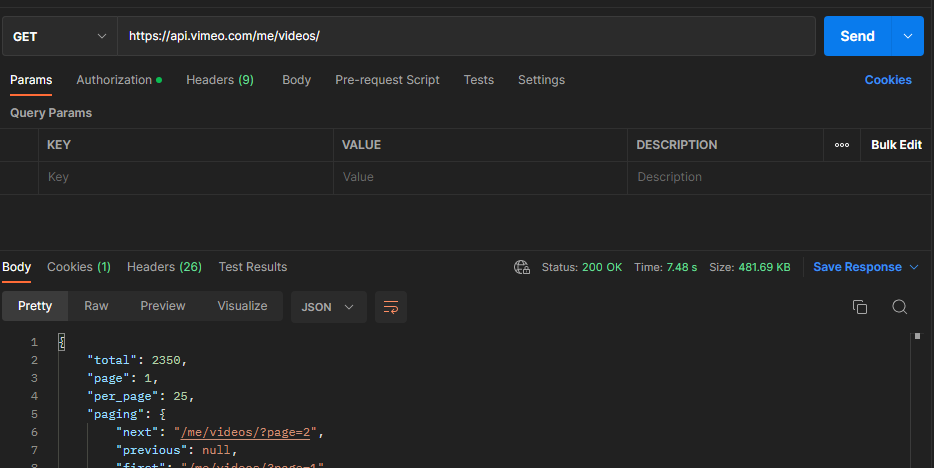Open the GET method dropdown
The width and height of the screenshot is (934, 468).
click(x=60, y=36)
